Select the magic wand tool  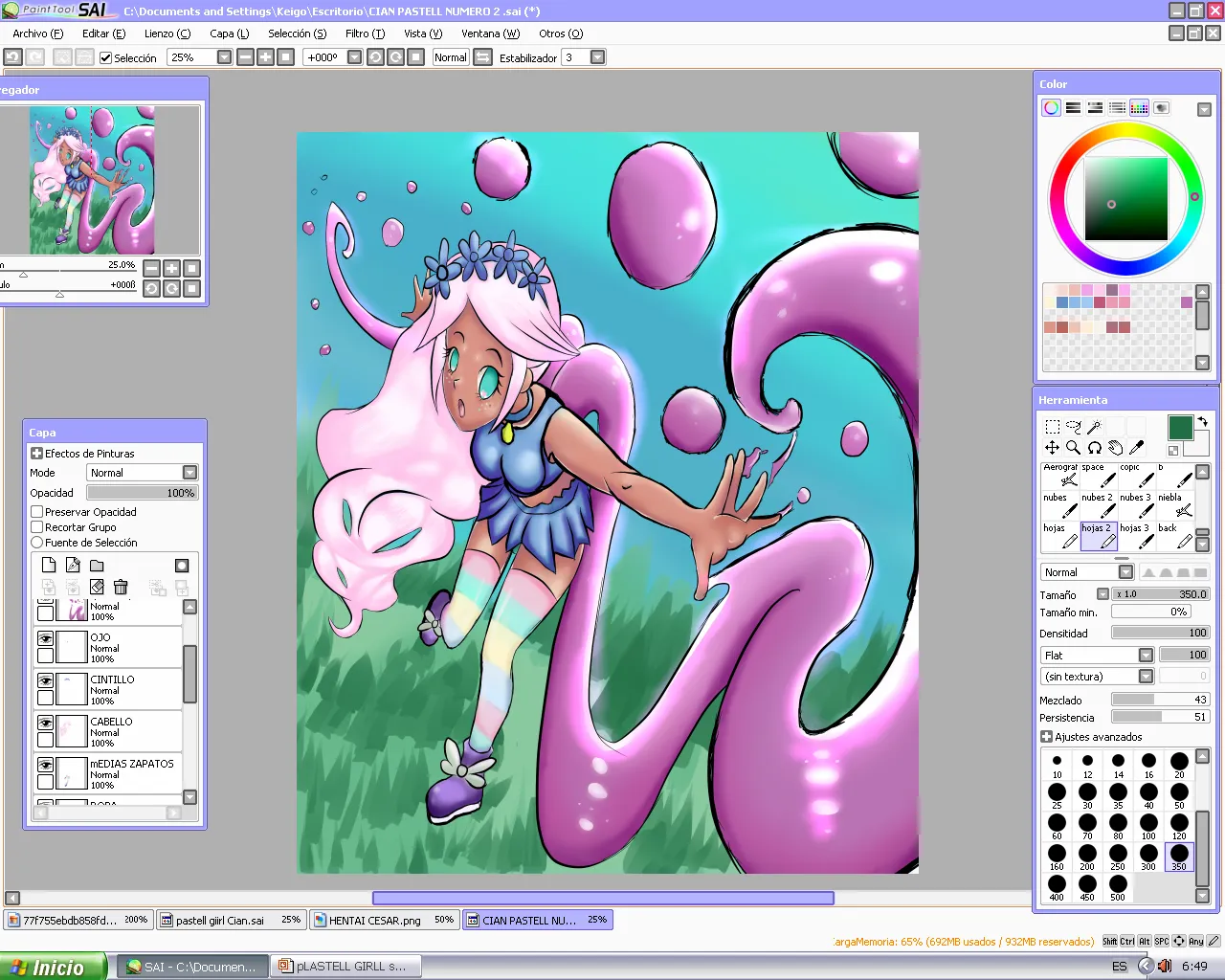tap(1094, 427)
